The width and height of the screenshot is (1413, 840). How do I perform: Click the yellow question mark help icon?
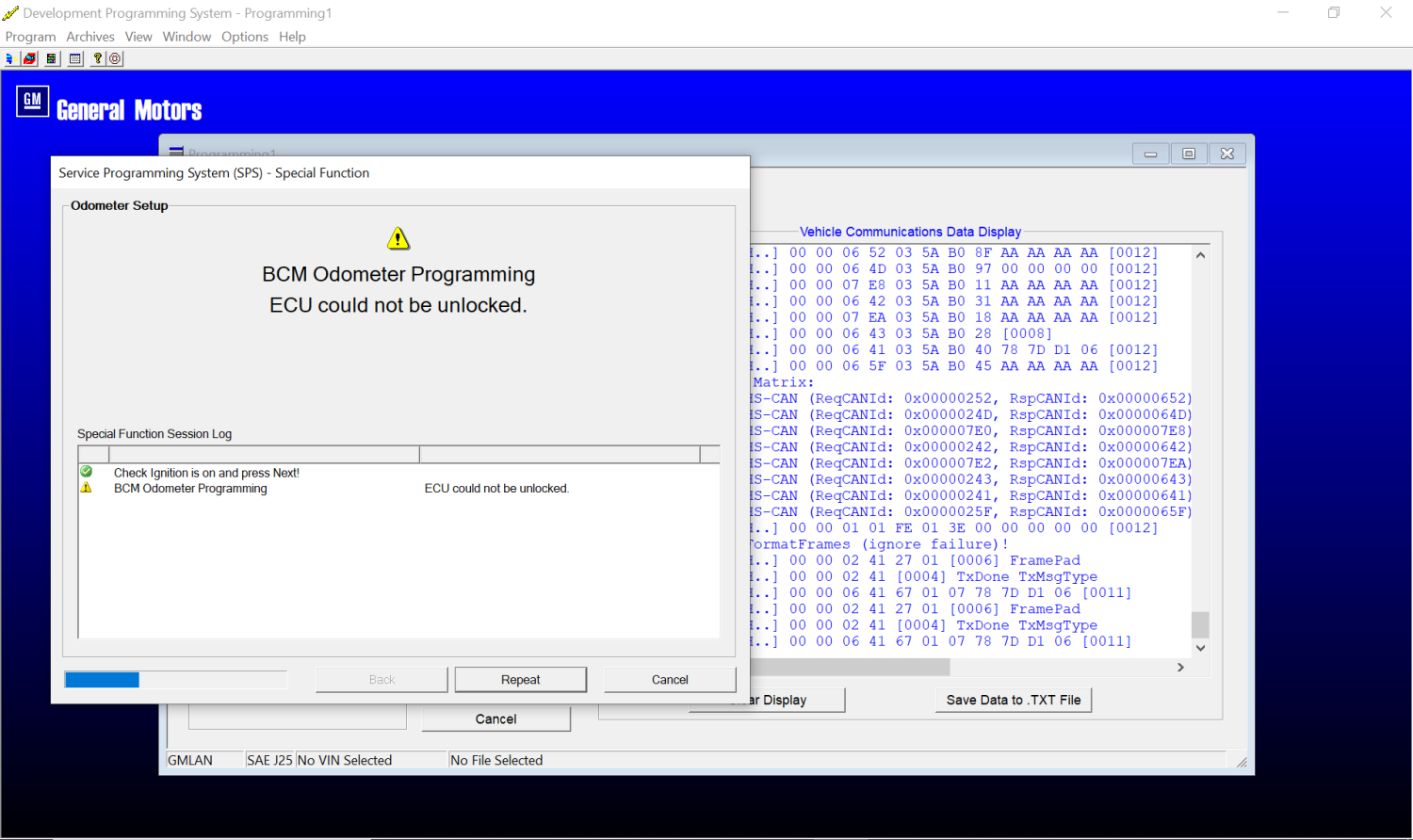coord(97,58)
